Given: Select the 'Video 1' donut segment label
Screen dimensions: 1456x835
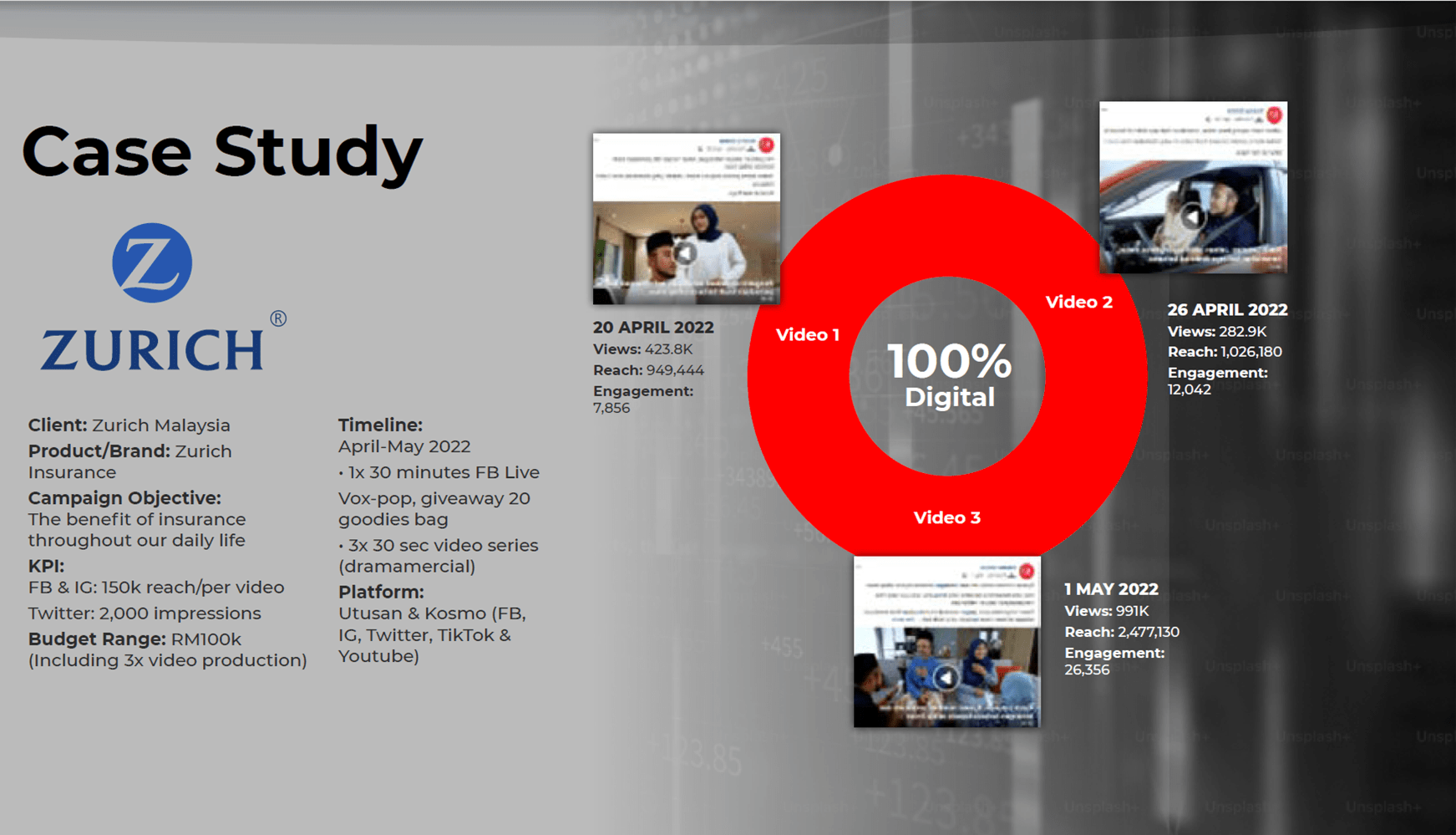Looking at the screenshot, I should point(807,334).
